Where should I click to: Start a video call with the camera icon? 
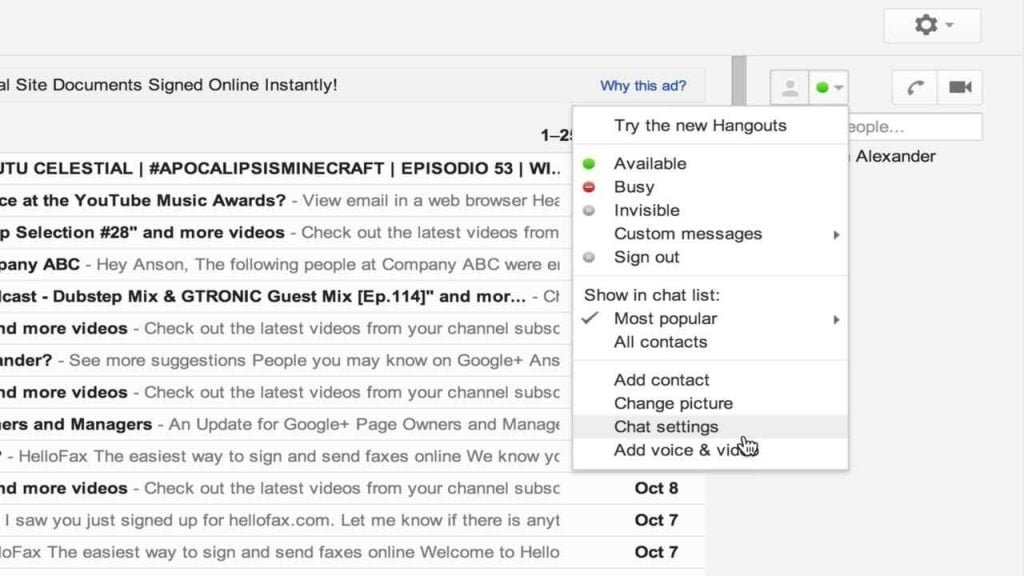pyautogui.click(x=960, y=87)
